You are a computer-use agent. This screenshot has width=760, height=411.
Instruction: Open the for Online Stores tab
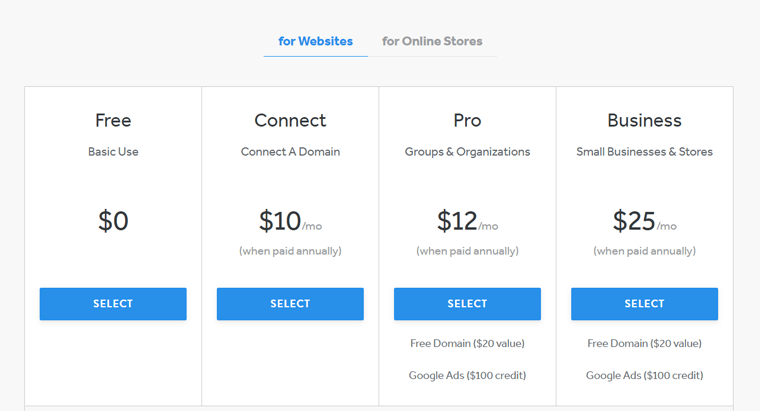pos(432,42)
